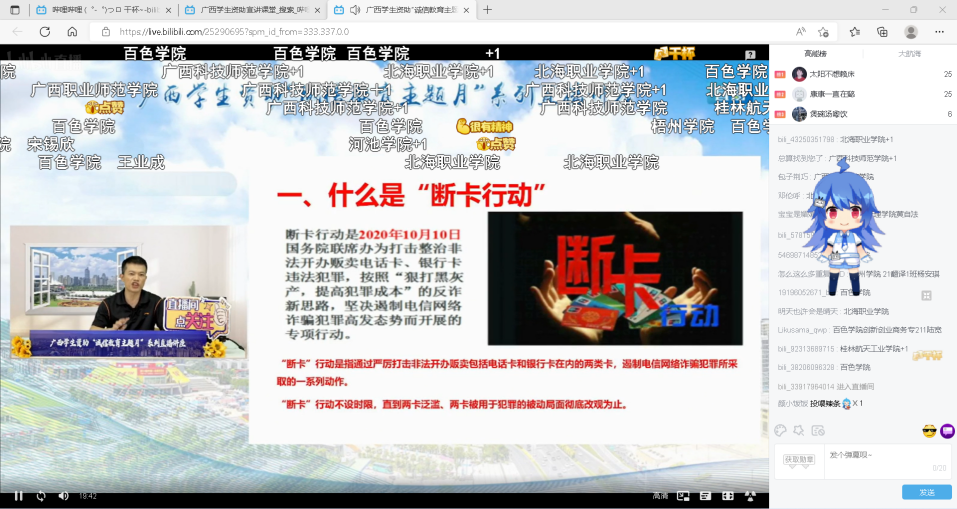Click third-ranked user avatar scoring 6

800,114
